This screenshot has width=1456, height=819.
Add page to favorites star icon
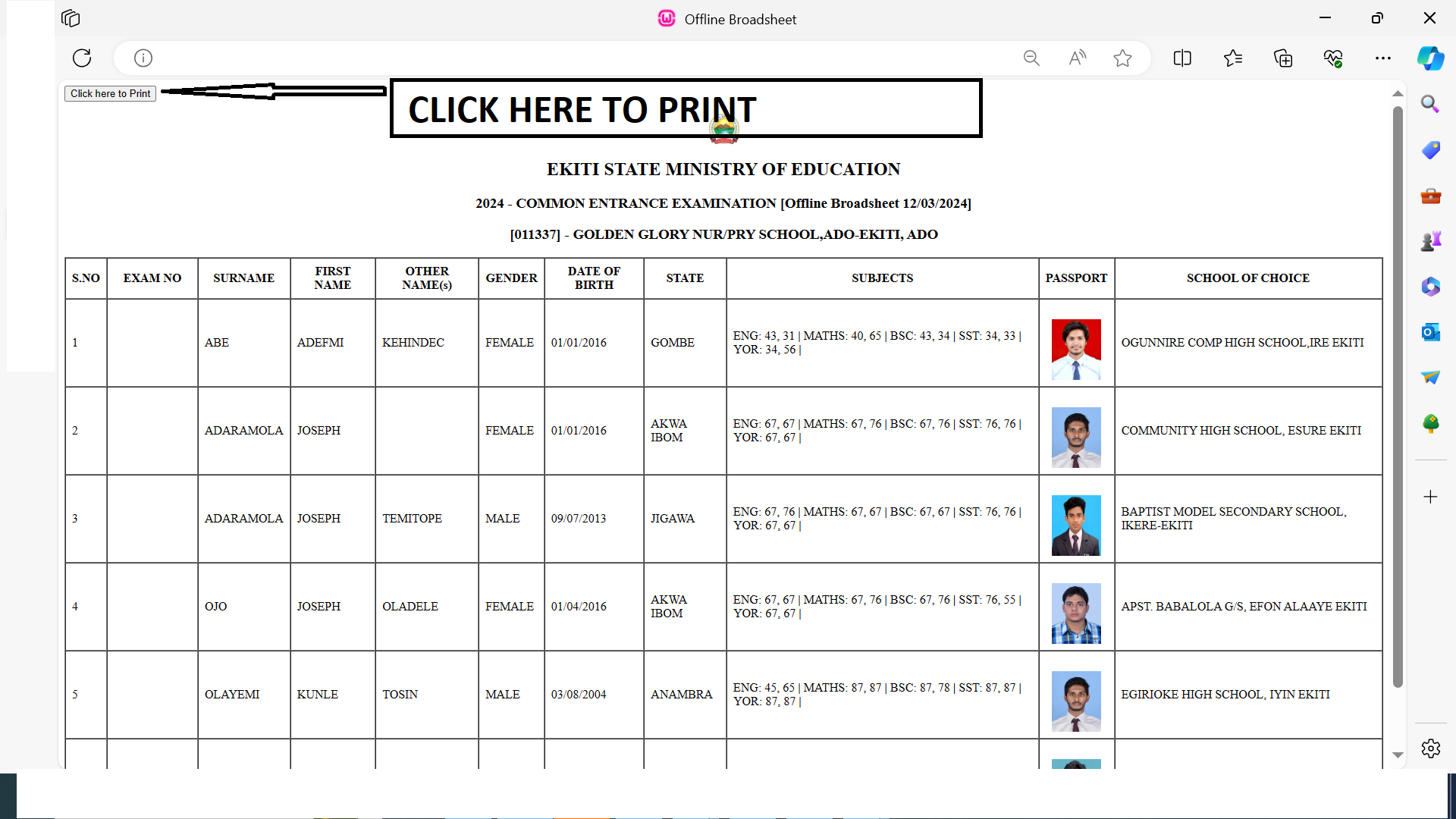[x=1122, y=58]
